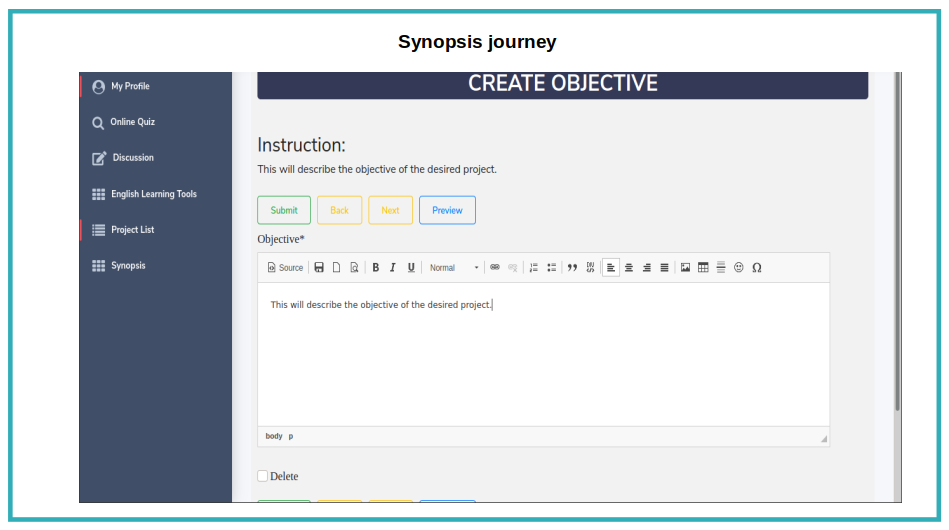Screen dimensions: 949x530
Task: Click the 'p' element path in editor footer
Action: [291, 436]
